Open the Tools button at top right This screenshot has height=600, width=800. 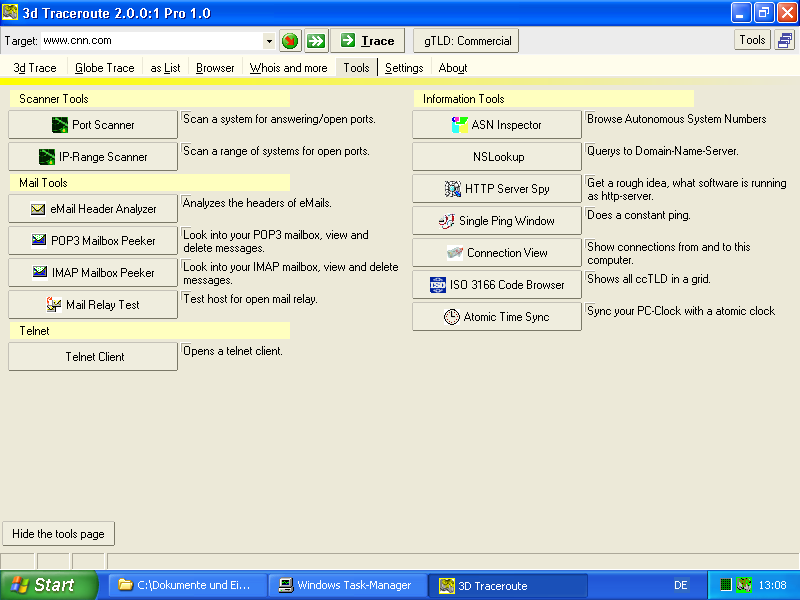[752, 40]
